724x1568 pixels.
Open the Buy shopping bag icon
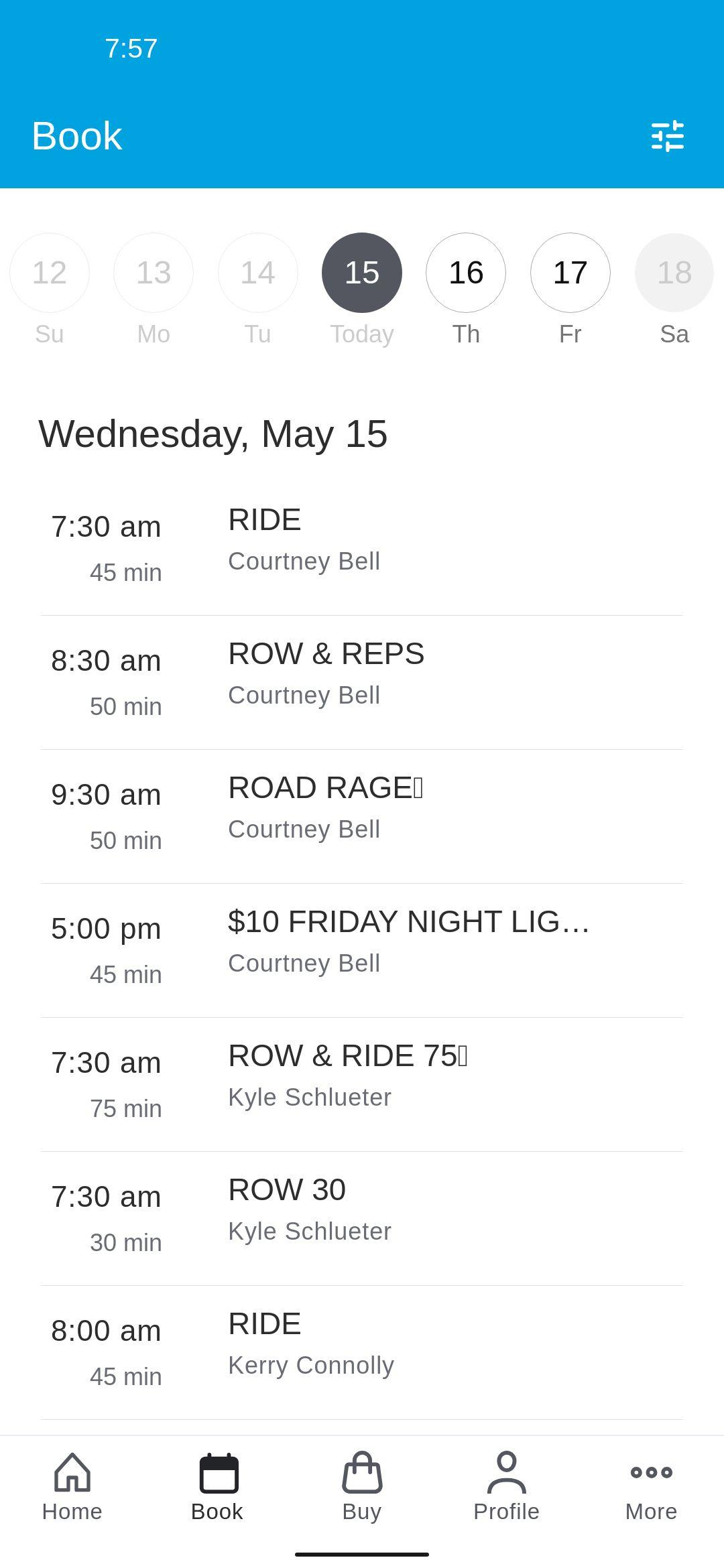[362, 1473]
